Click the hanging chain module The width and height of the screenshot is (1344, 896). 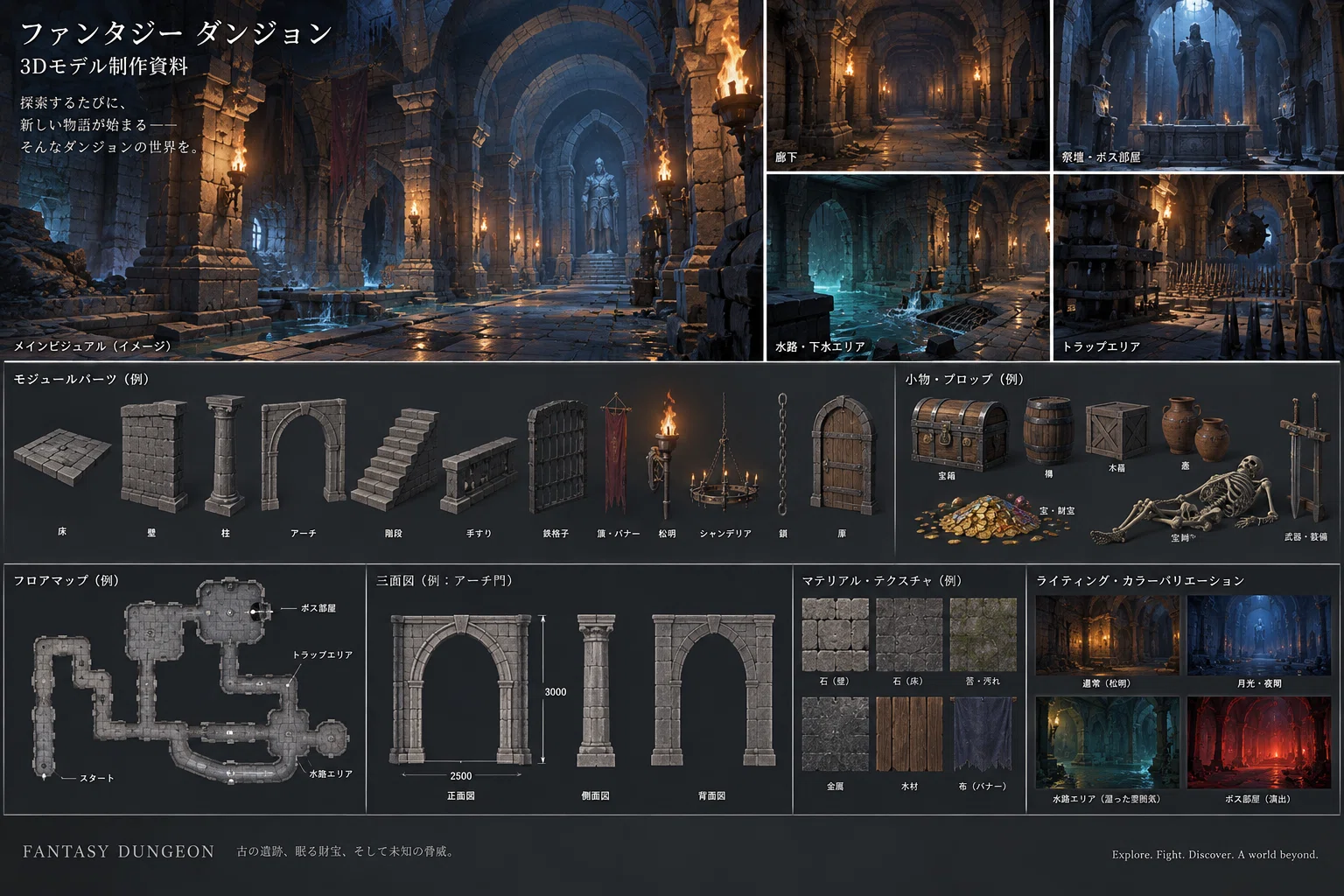(x=782, y=454)
